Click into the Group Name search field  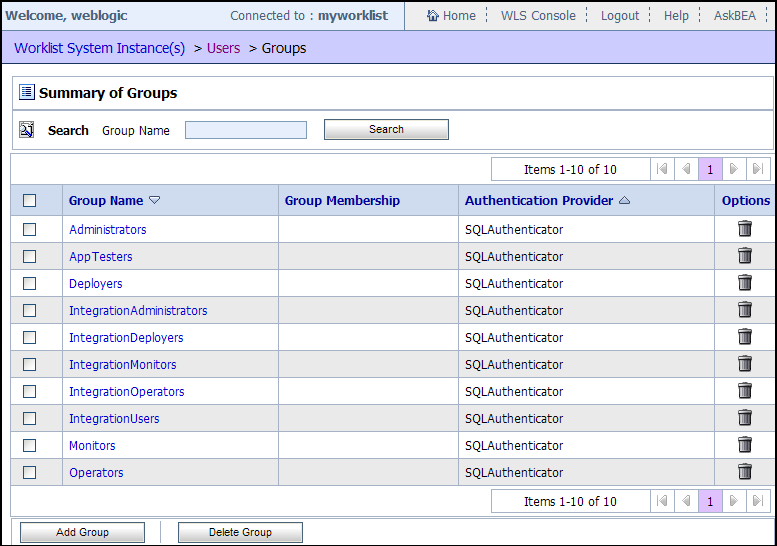point(246,130)
